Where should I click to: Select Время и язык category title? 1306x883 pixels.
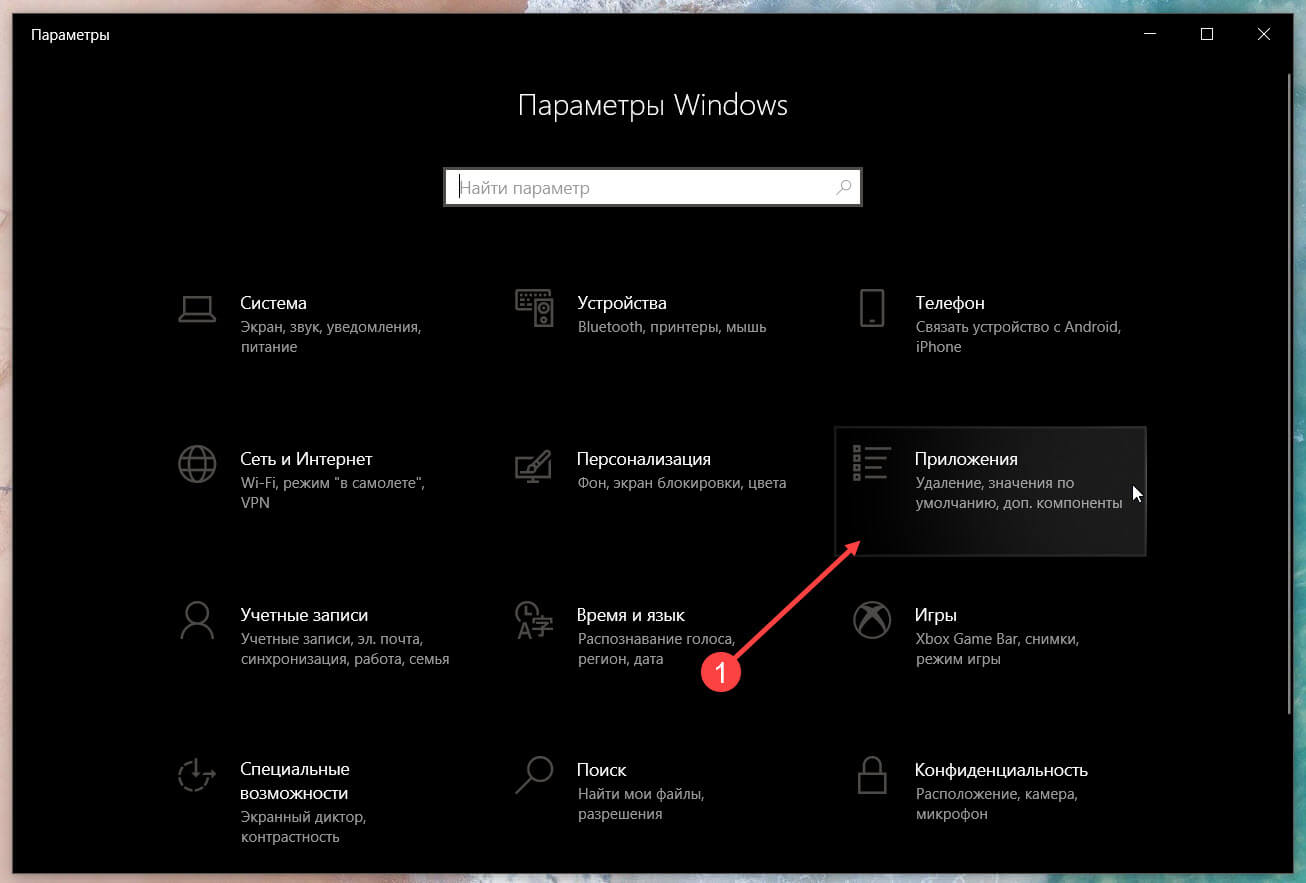click(631, 615)
